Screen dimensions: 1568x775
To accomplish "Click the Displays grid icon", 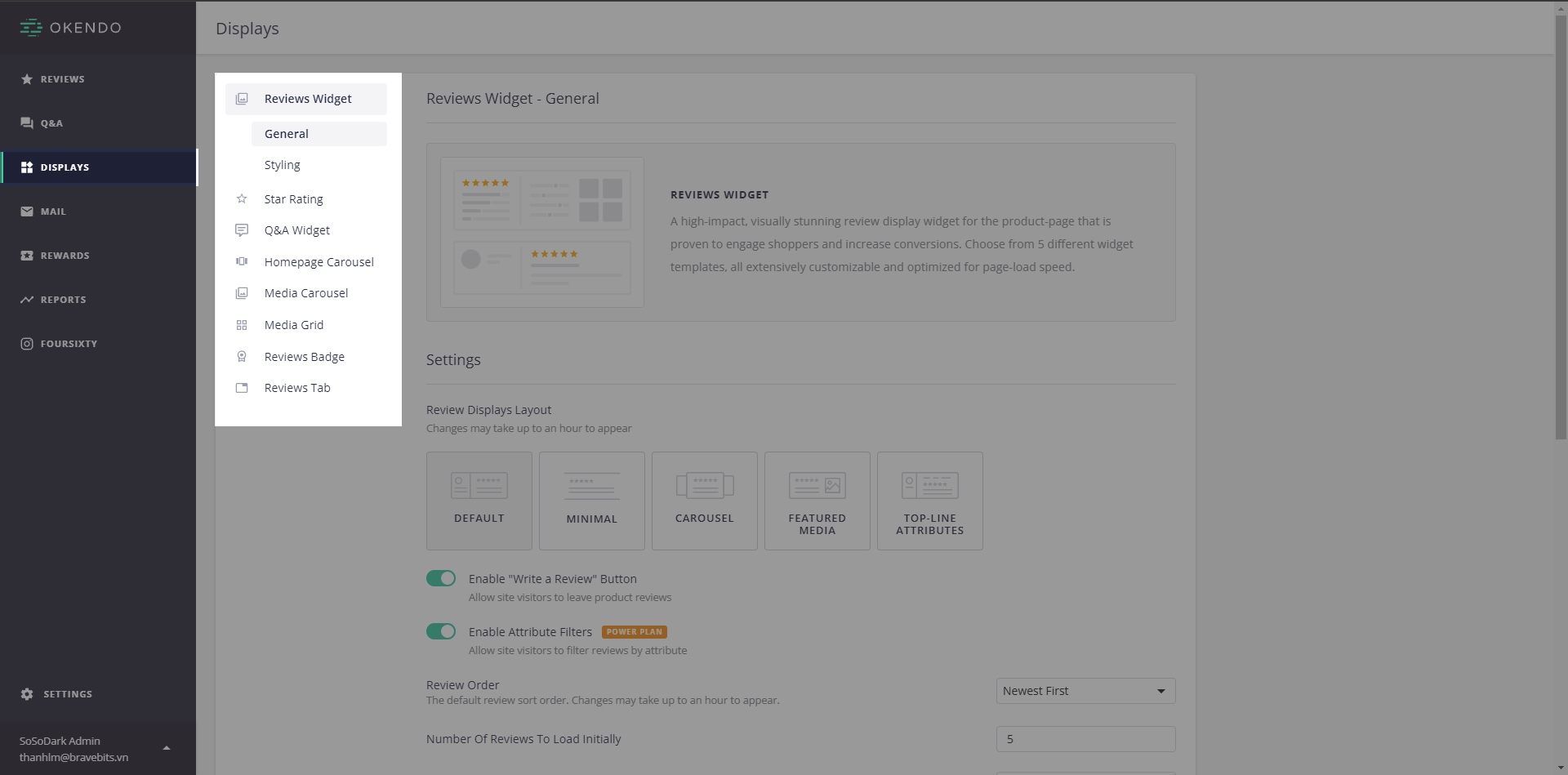I will coord(27,167).
